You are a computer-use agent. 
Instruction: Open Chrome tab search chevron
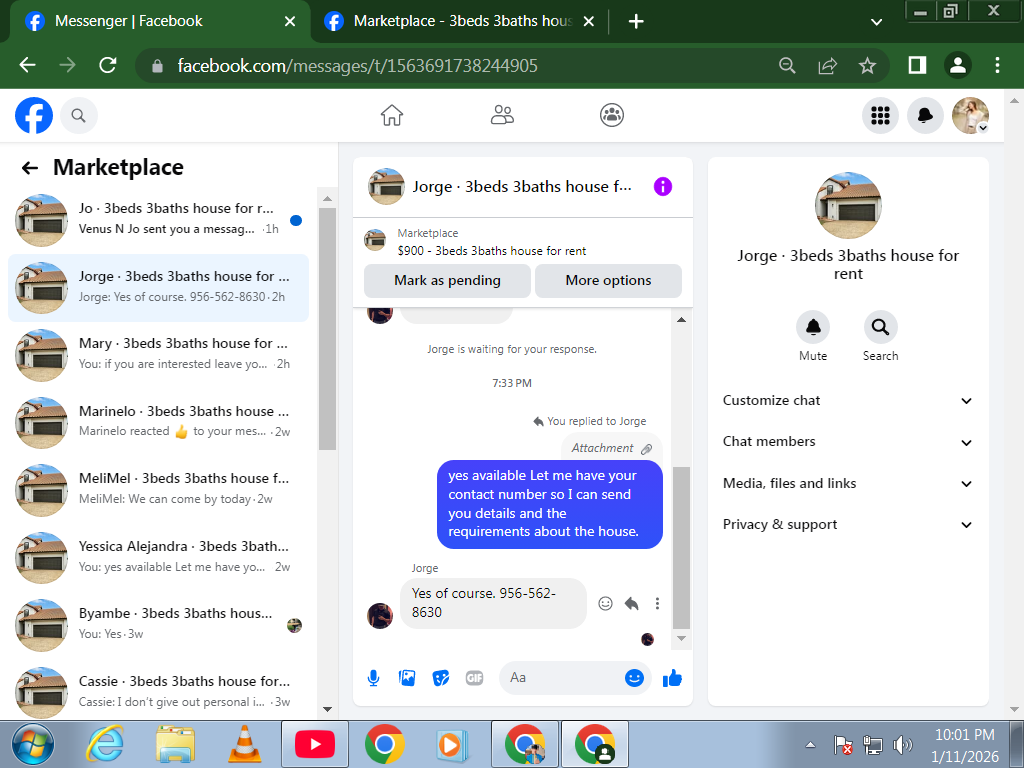[x=876, y=22]
